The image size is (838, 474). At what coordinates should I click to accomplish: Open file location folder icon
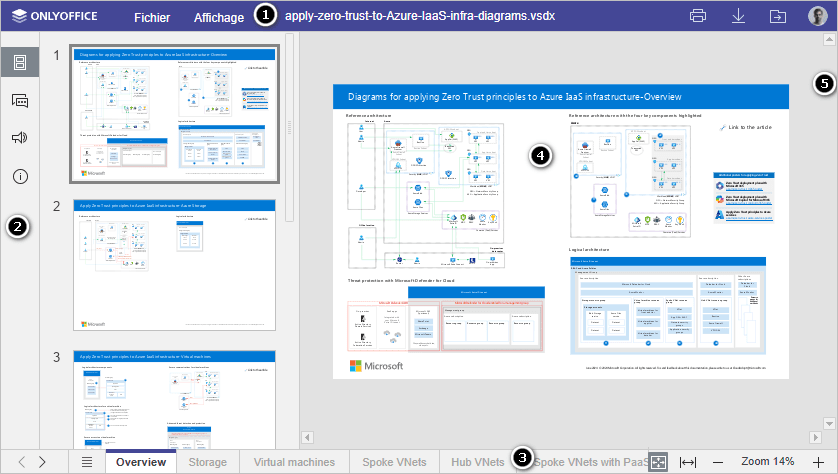(778, 17)
